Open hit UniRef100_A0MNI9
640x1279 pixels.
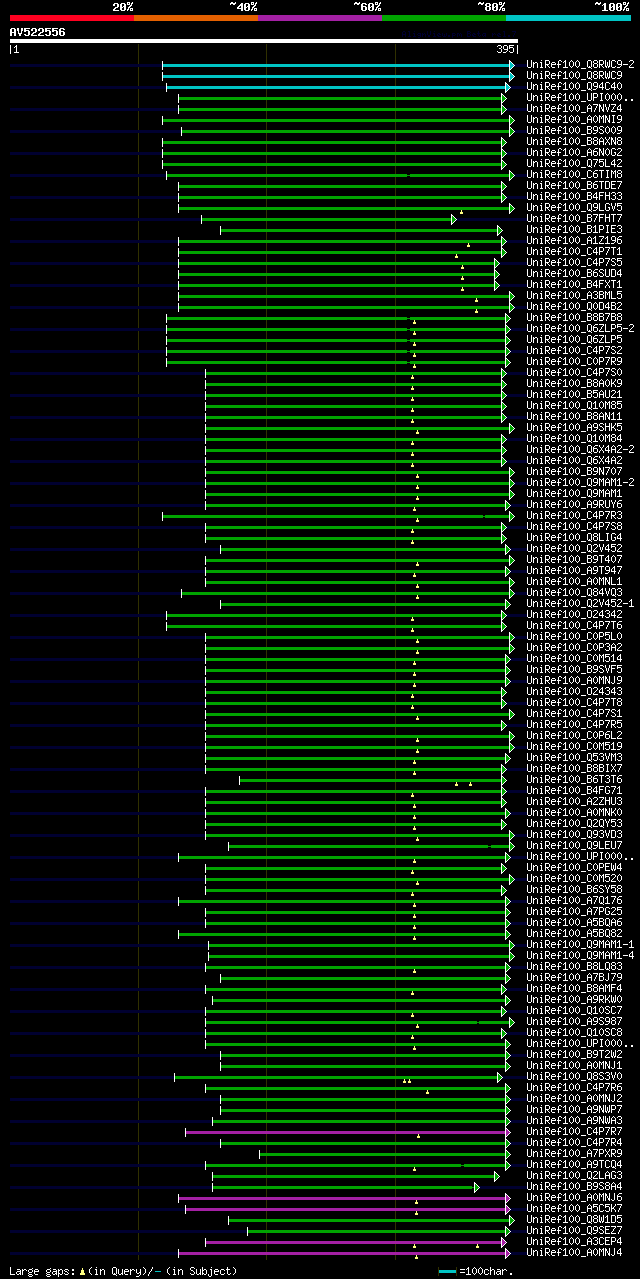click(575, 119)
